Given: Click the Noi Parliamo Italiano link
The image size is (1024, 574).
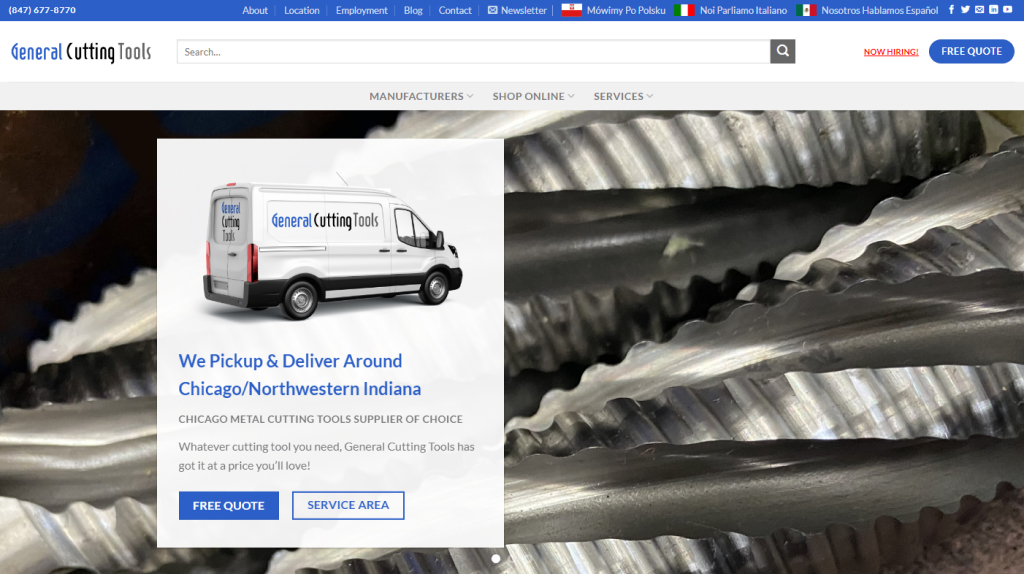Looking at the screenshot, I should point(743,10).
